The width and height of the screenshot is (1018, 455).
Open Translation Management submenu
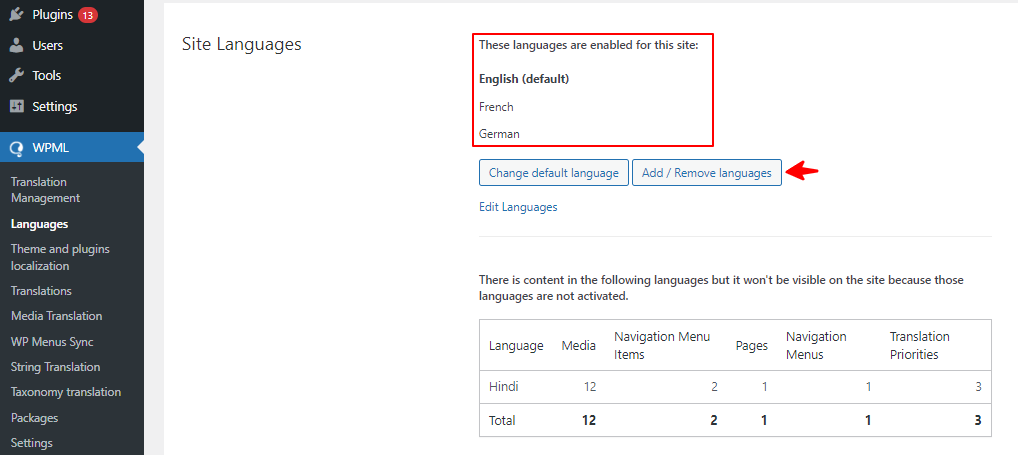tap(45, 190)
